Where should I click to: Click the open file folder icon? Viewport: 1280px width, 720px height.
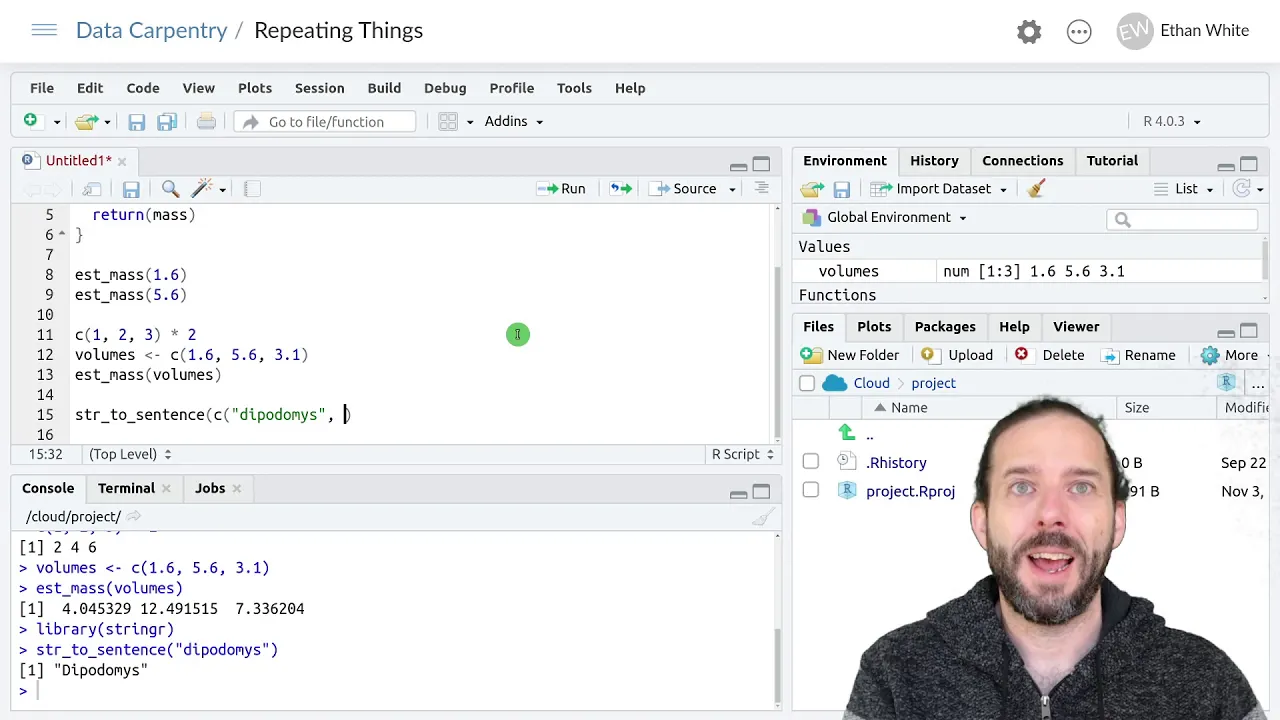tap(87, 121)
